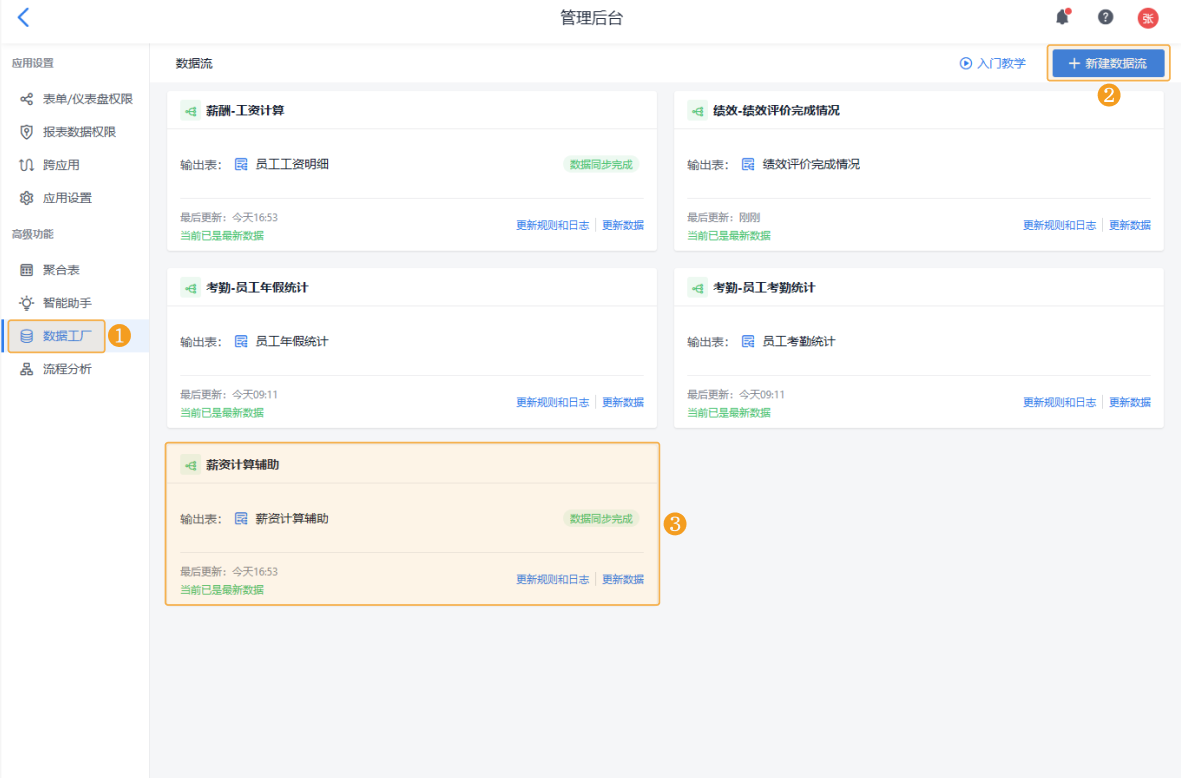Open the notification bell
Image resolution: width=1181 pixels, height=778 pixels.
(1063, 17)
